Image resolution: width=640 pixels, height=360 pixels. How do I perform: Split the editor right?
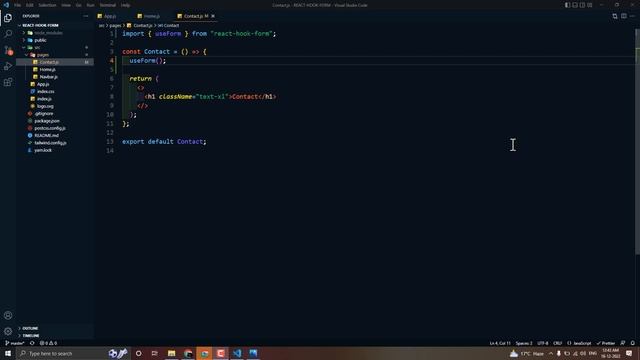tap(624, 16)
